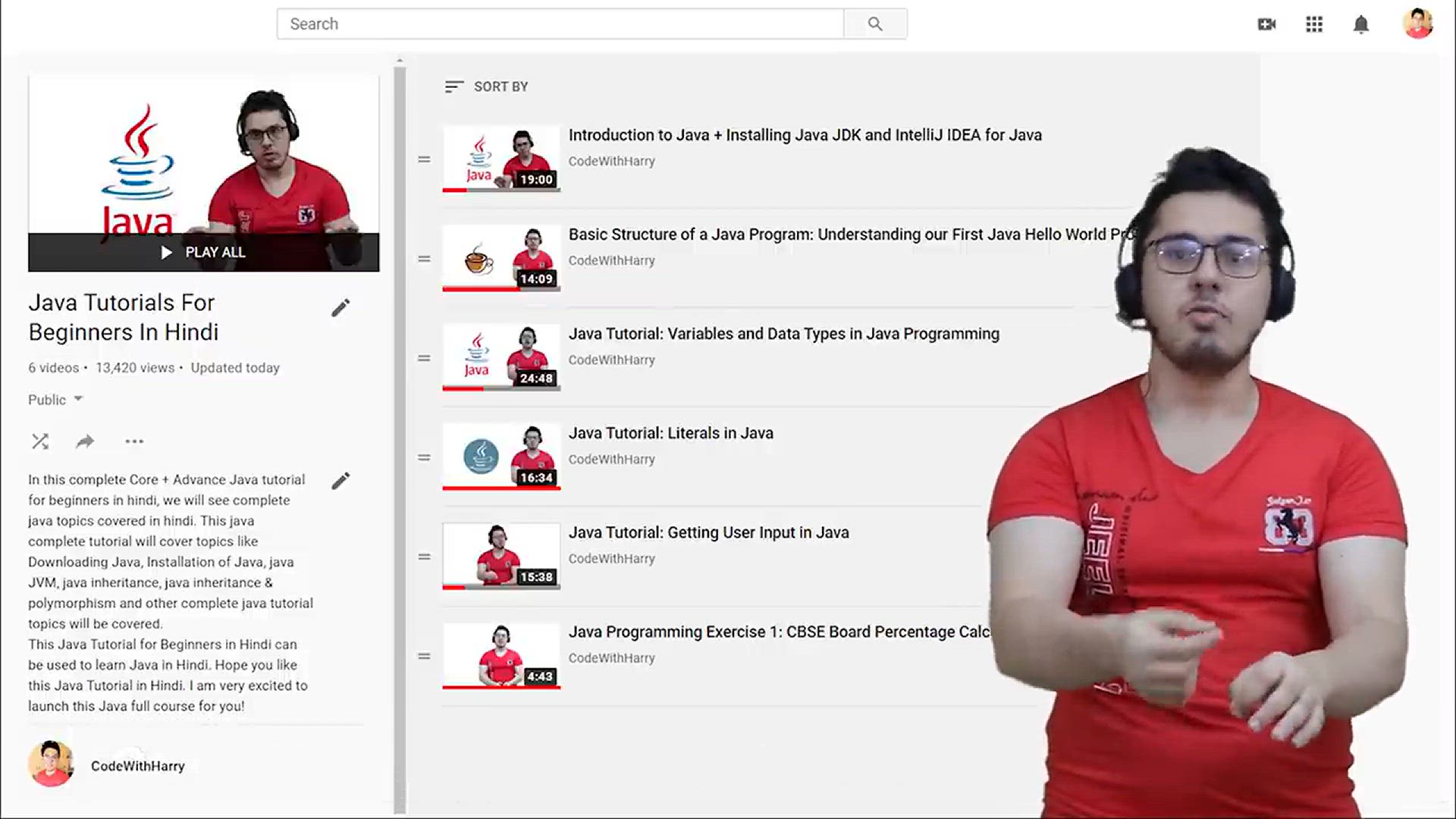Click playlist title Java Tutorials For Beginners

(x=124, y=317)
